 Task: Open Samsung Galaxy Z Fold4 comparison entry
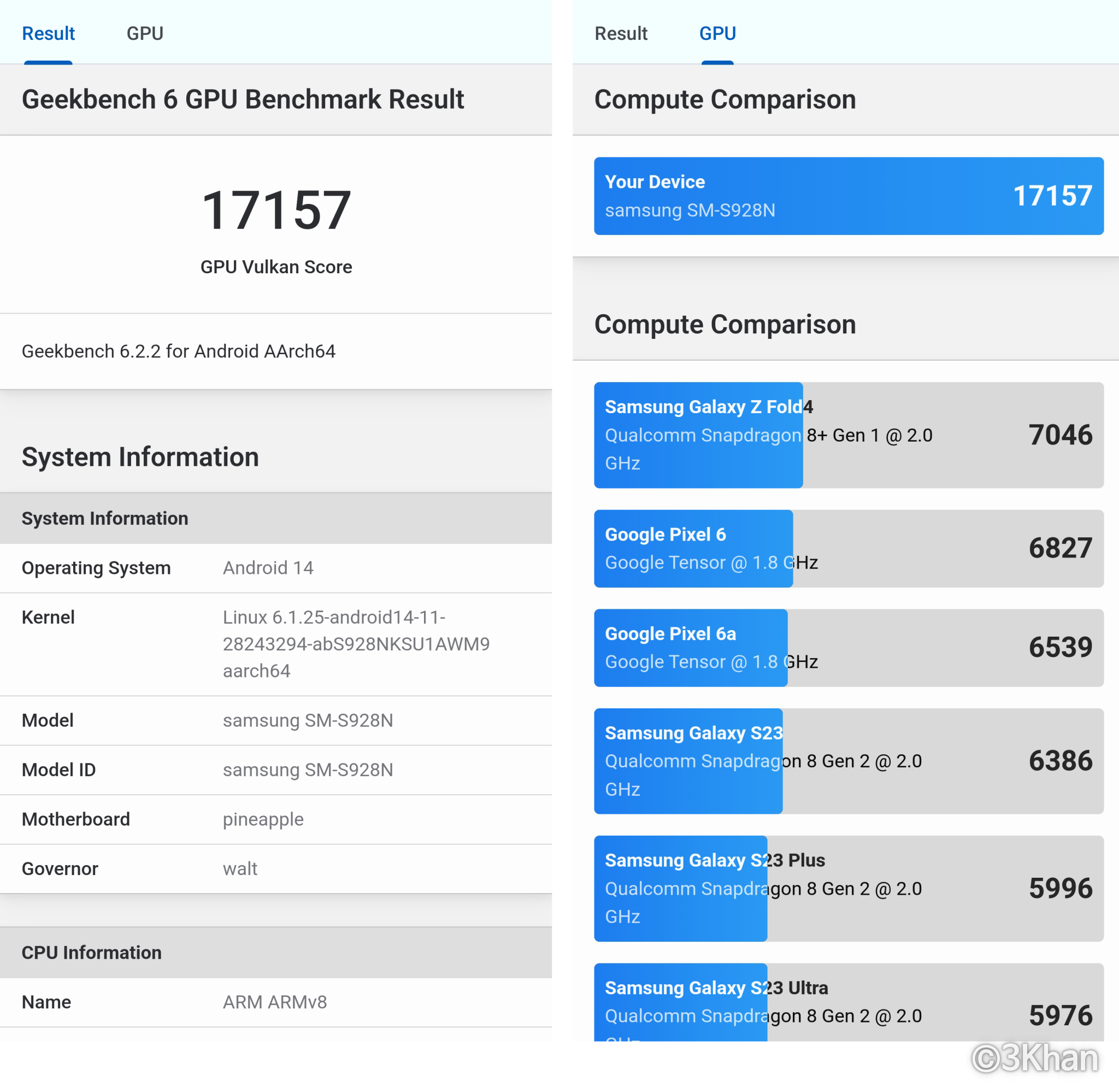click(849, 435)
